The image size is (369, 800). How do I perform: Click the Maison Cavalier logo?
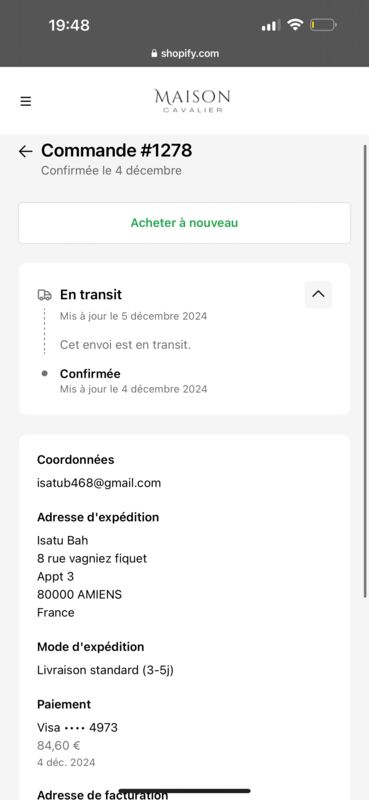pos(192,101)
